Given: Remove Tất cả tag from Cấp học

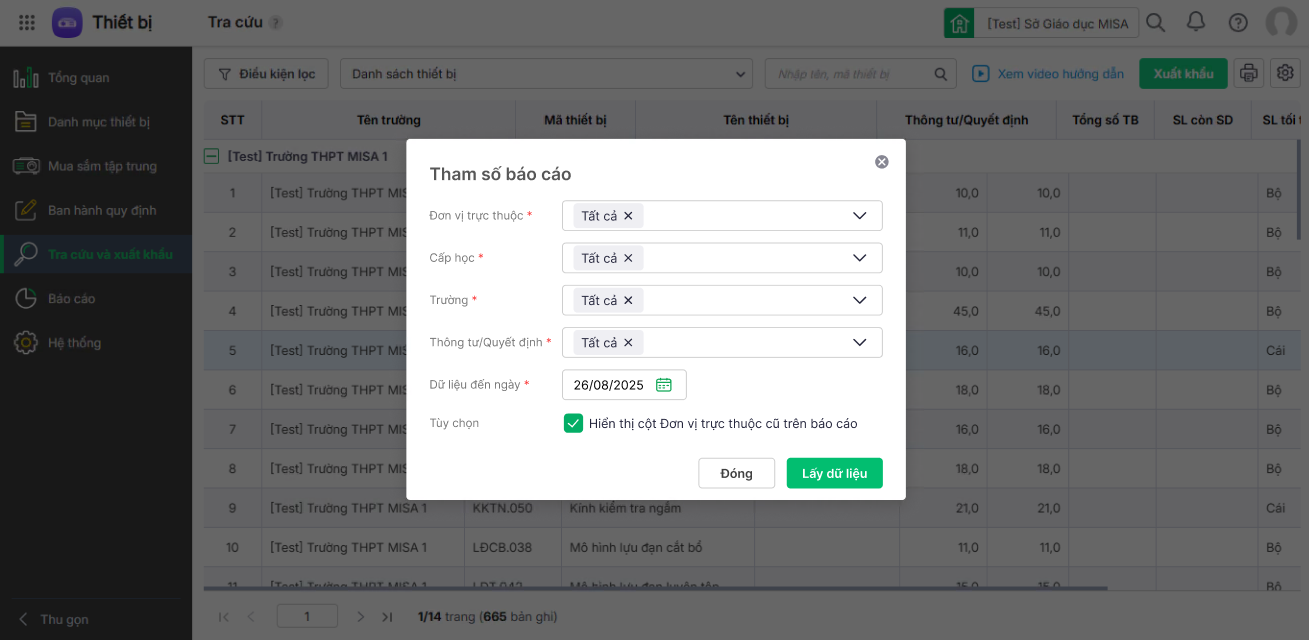Looking at the screenshot, I should (628, 258).
